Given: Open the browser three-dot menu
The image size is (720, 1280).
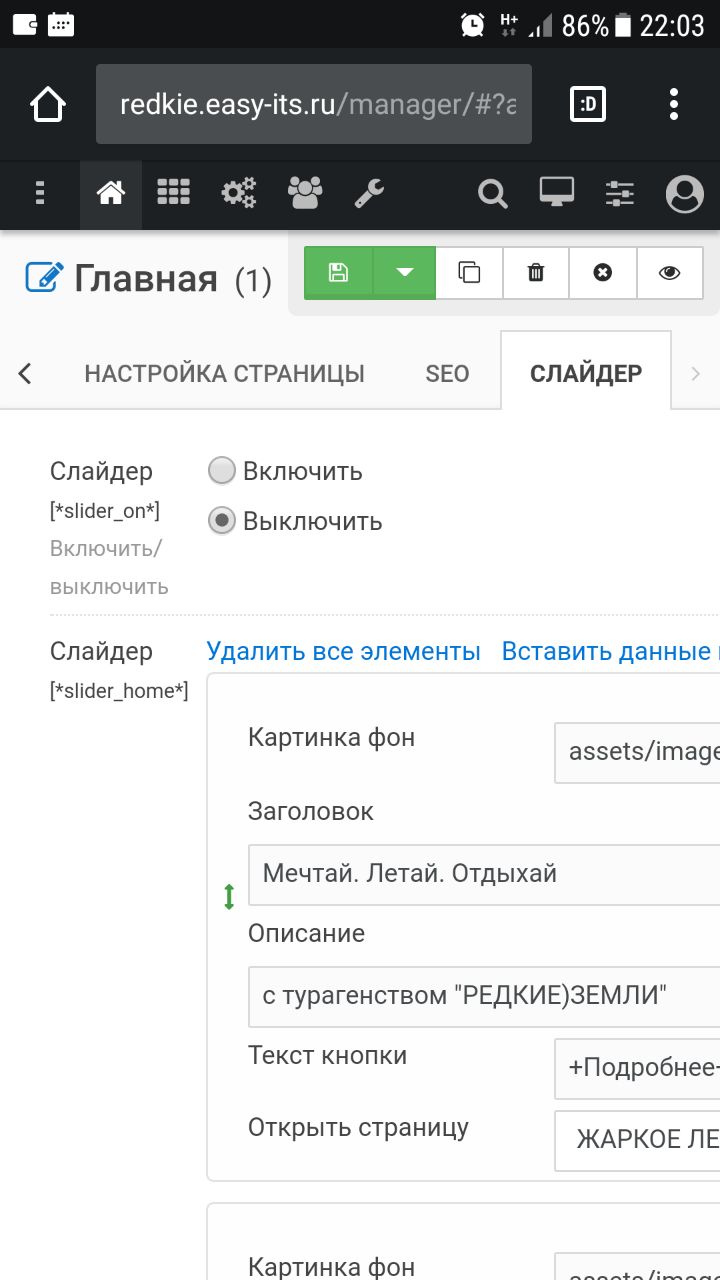Looking at the screenshot, I should coord(674,104).
